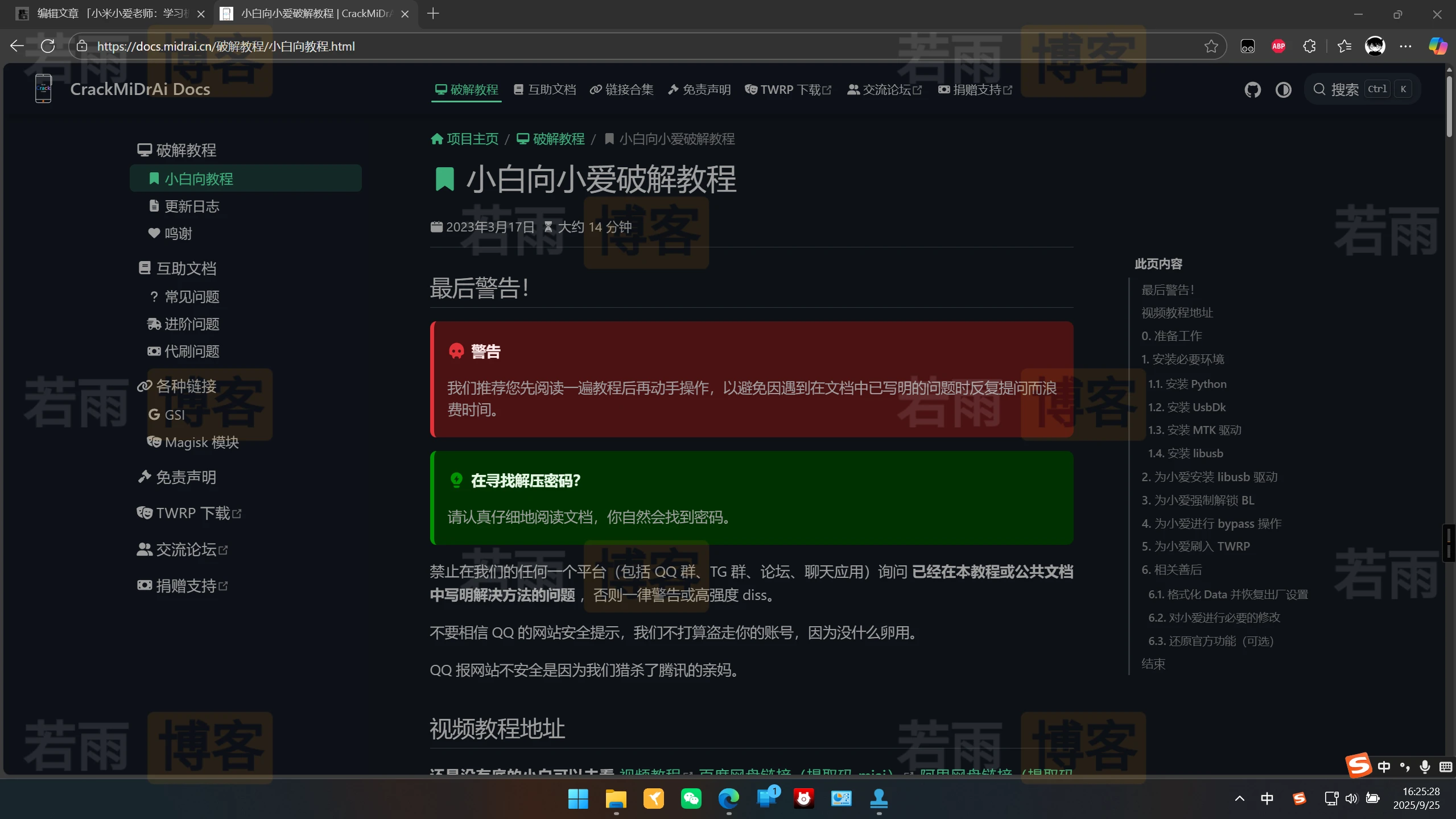Open WeChat from the taskbar
The width and height of the screenshot is (1456, 819).
(x=691, y=799)
